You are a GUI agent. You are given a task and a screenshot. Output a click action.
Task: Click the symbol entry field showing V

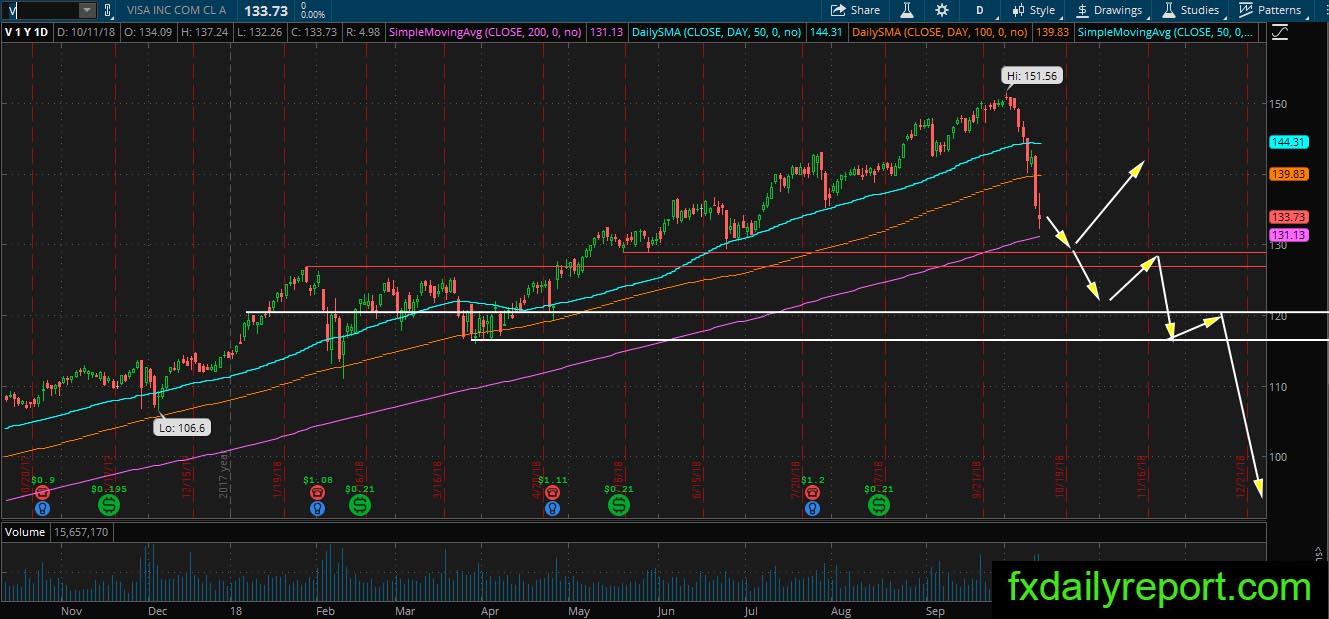coord(39,10)
